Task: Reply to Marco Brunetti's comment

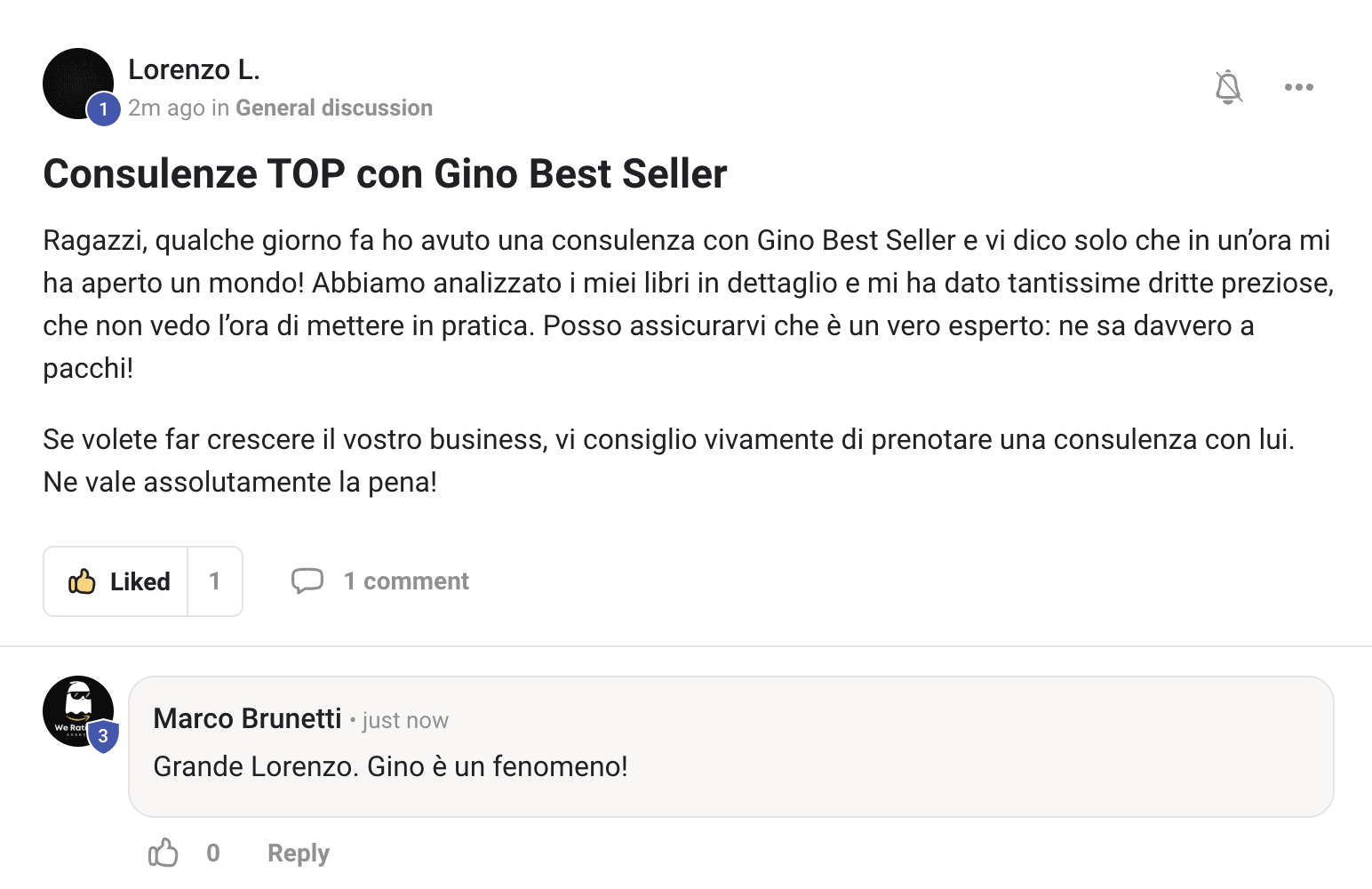Action: pyautogui.click(x=298, y=853)
